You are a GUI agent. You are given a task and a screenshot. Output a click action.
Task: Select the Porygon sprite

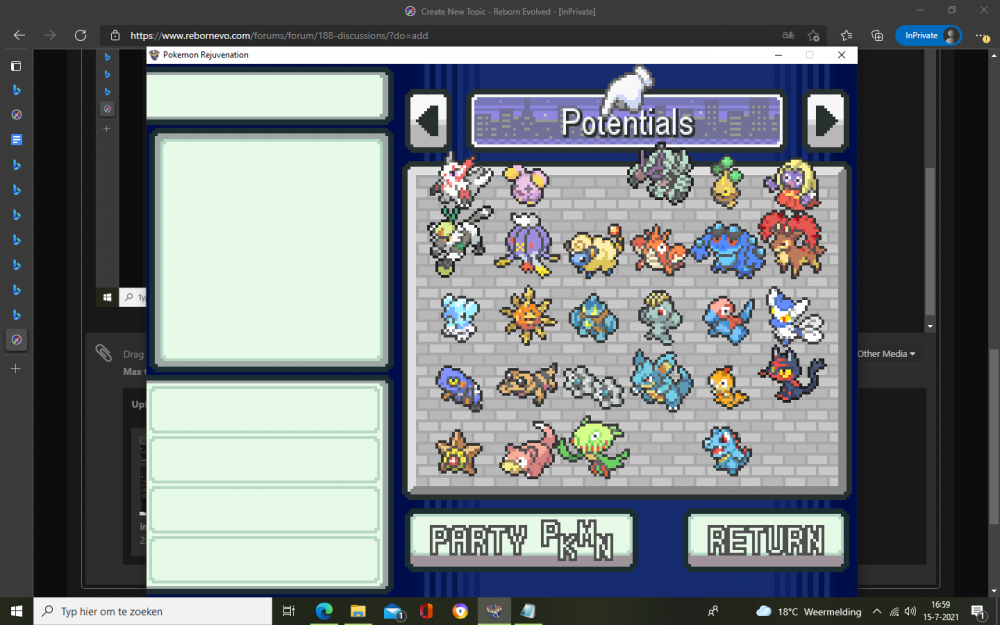click(x=728, y=320)
